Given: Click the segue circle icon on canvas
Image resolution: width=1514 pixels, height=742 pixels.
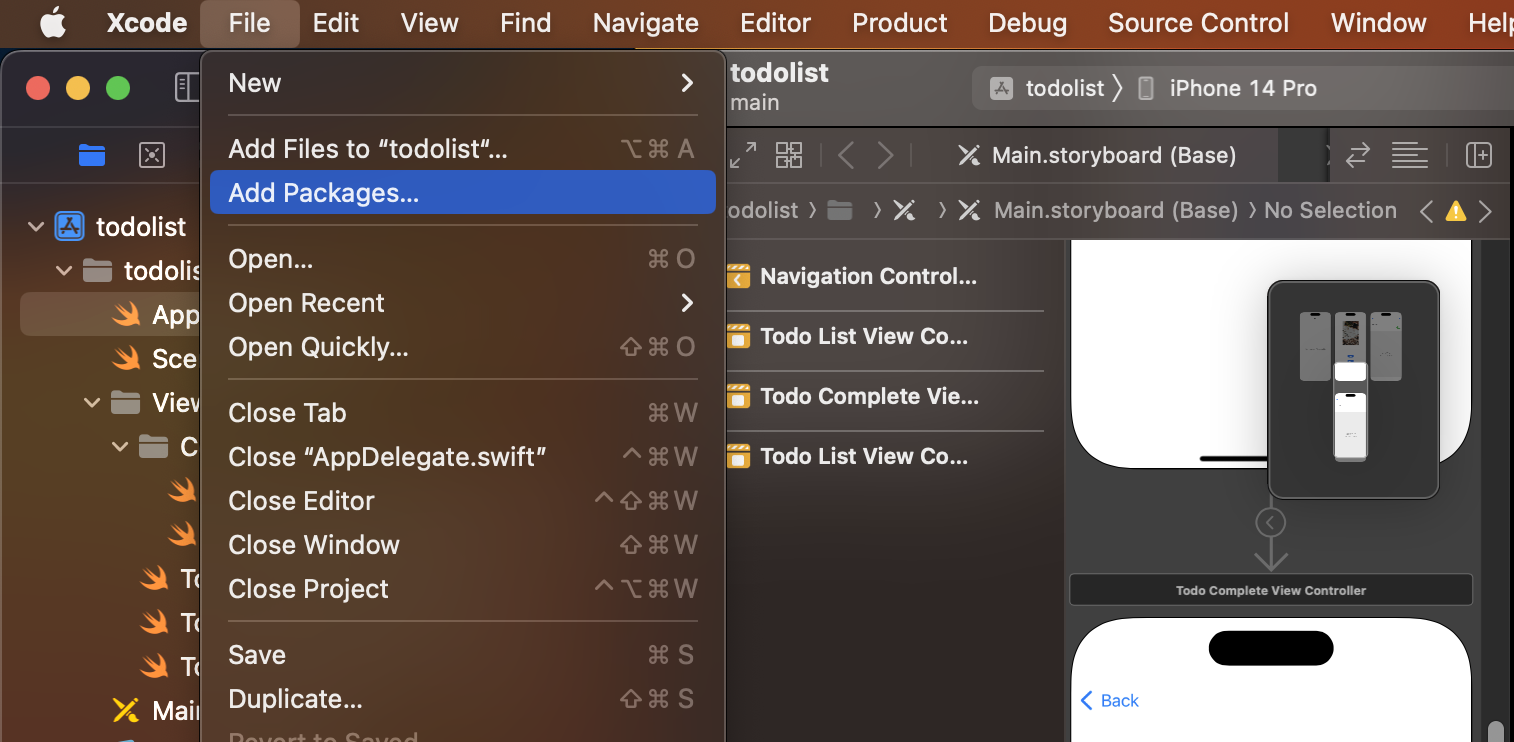Looking at the screenshot, I should 1270,522.
